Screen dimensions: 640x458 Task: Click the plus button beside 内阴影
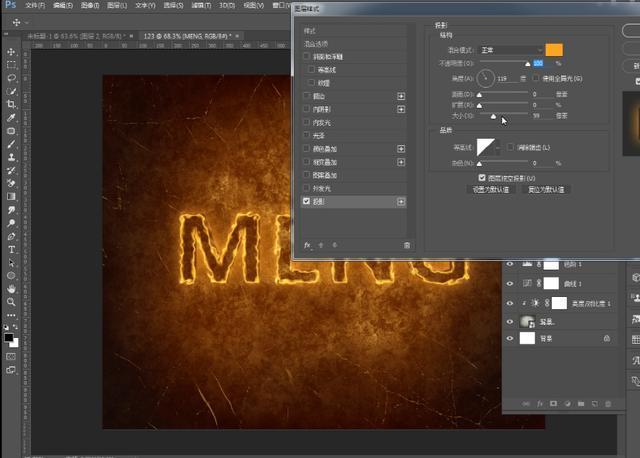click(x=401, y=109)
